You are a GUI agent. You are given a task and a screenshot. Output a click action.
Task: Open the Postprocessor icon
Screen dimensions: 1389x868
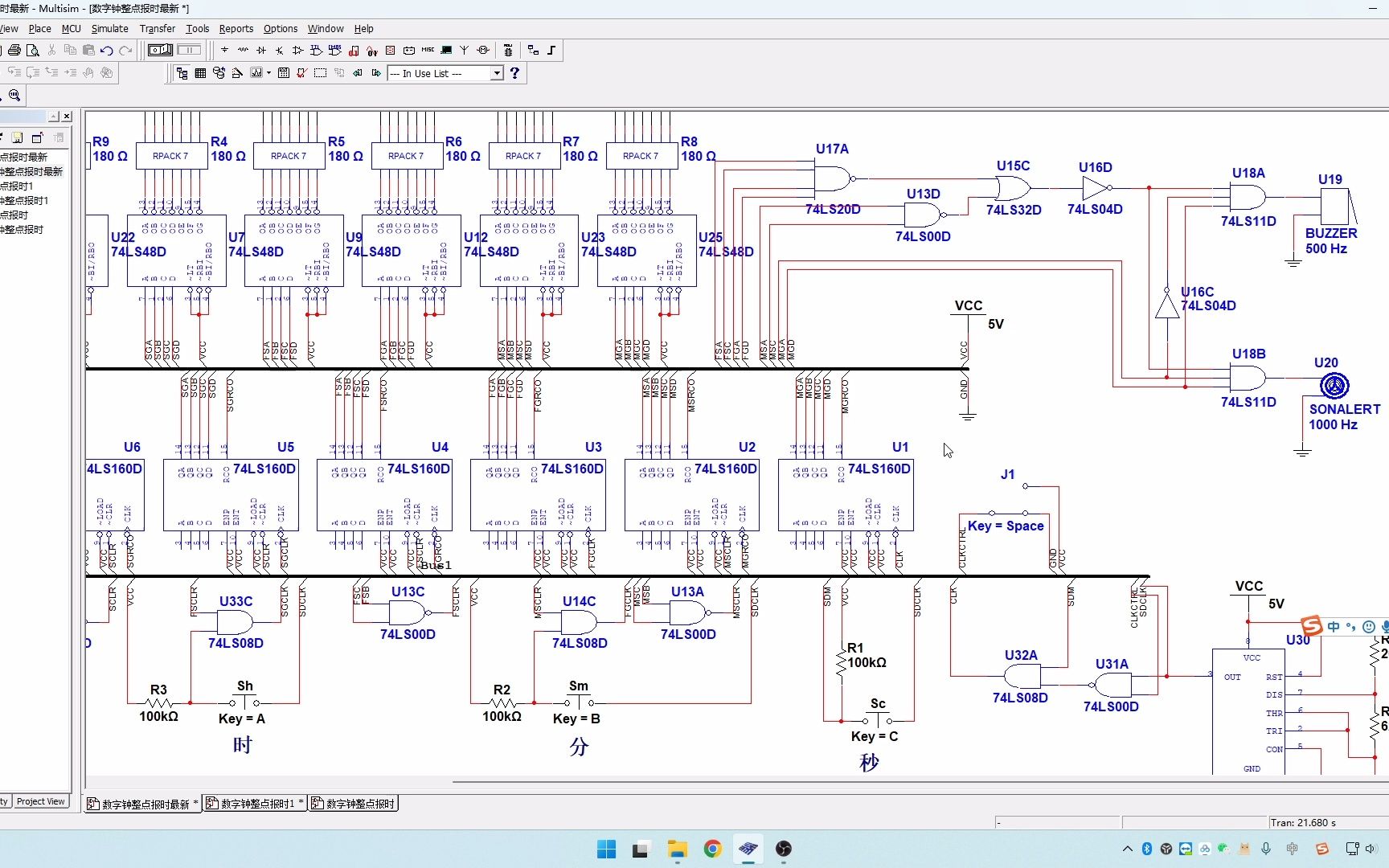[x=284, y=73]
